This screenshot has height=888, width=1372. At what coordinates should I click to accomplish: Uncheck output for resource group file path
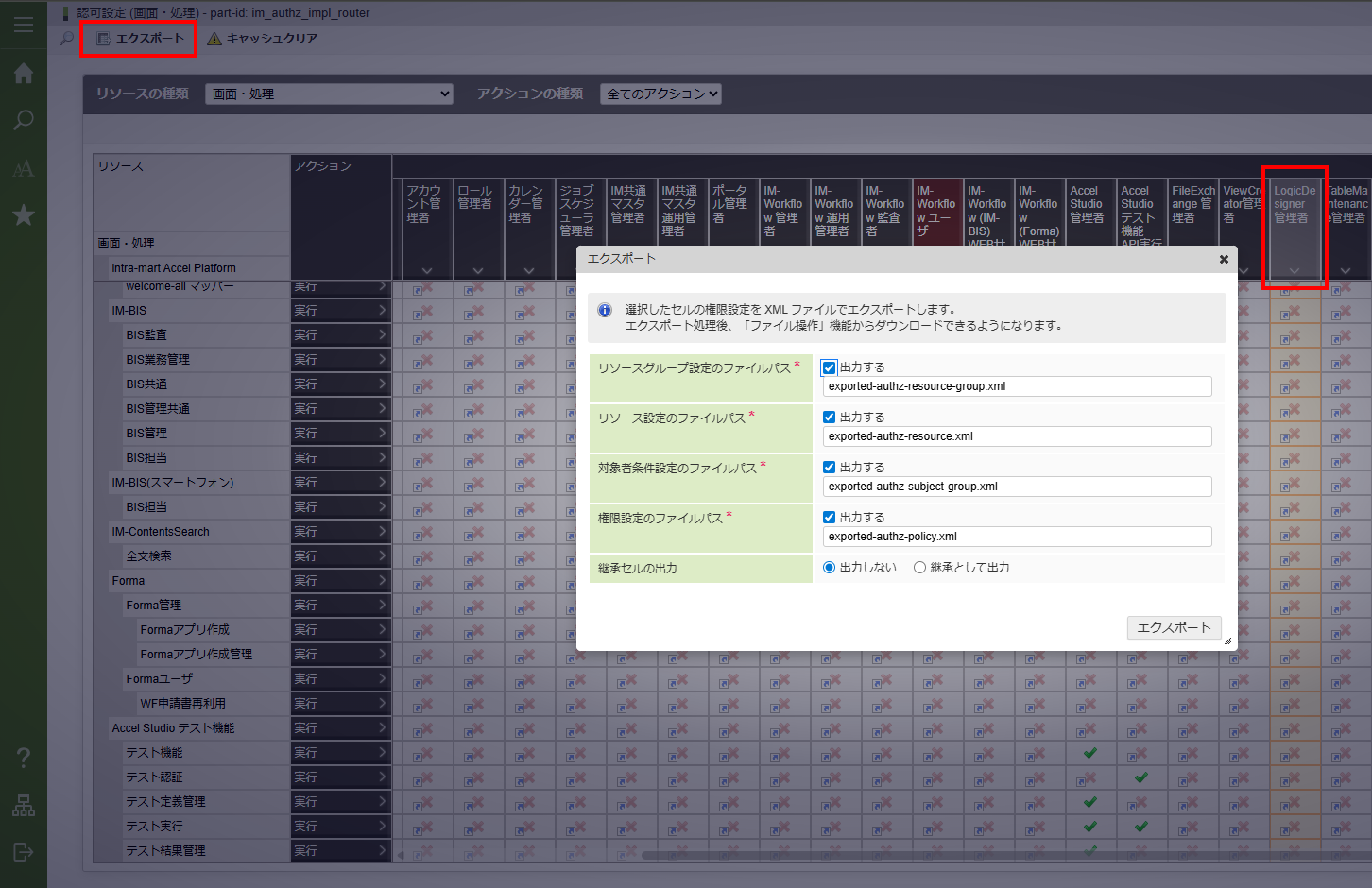tap(829, 367)
